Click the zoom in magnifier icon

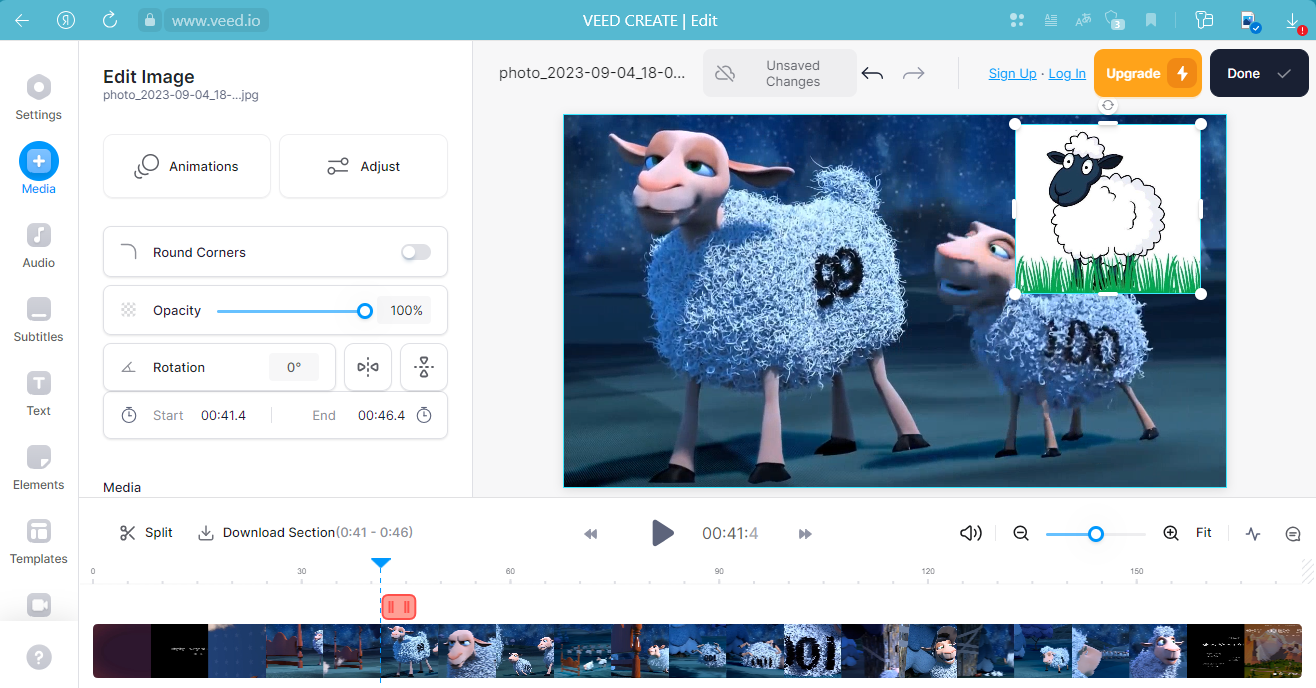[1171, 533]
